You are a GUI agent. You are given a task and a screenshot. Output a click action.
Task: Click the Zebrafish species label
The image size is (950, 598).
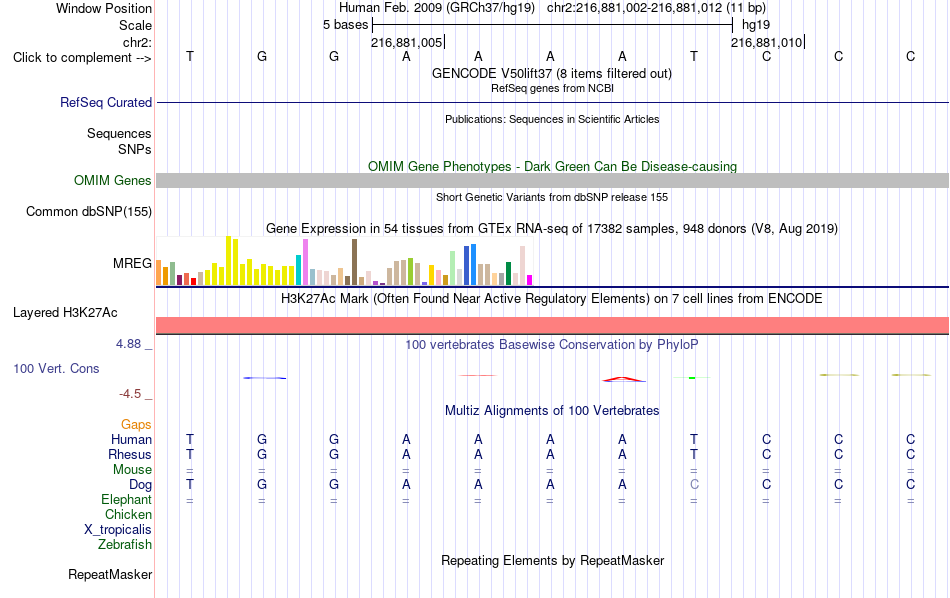[125, 544]
